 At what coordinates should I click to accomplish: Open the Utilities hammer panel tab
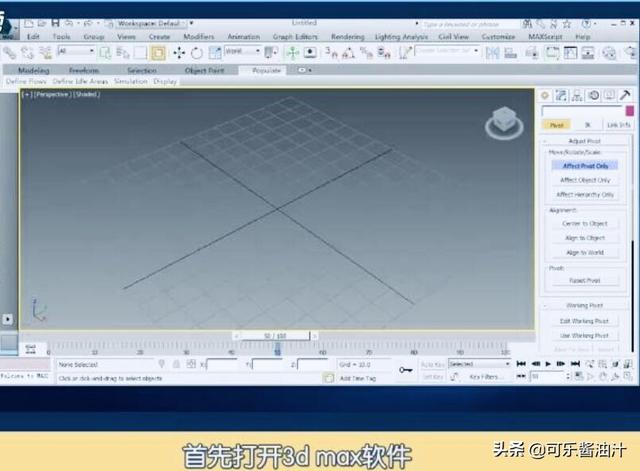click(625, 96)
